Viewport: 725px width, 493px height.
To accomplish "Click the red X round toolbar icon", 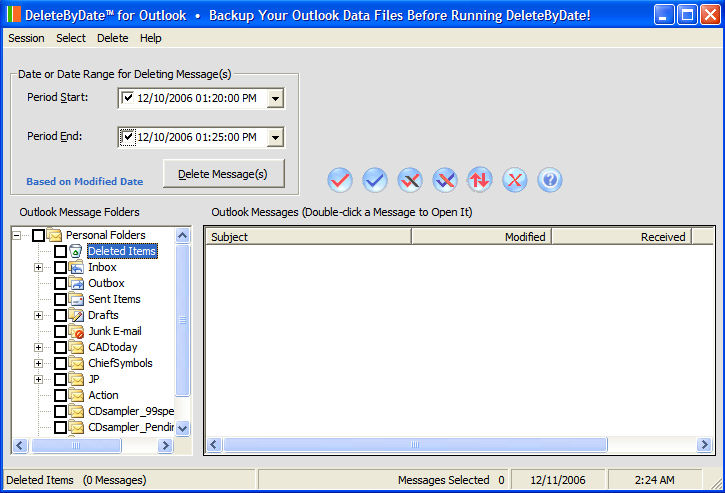I will click(515, 180).
